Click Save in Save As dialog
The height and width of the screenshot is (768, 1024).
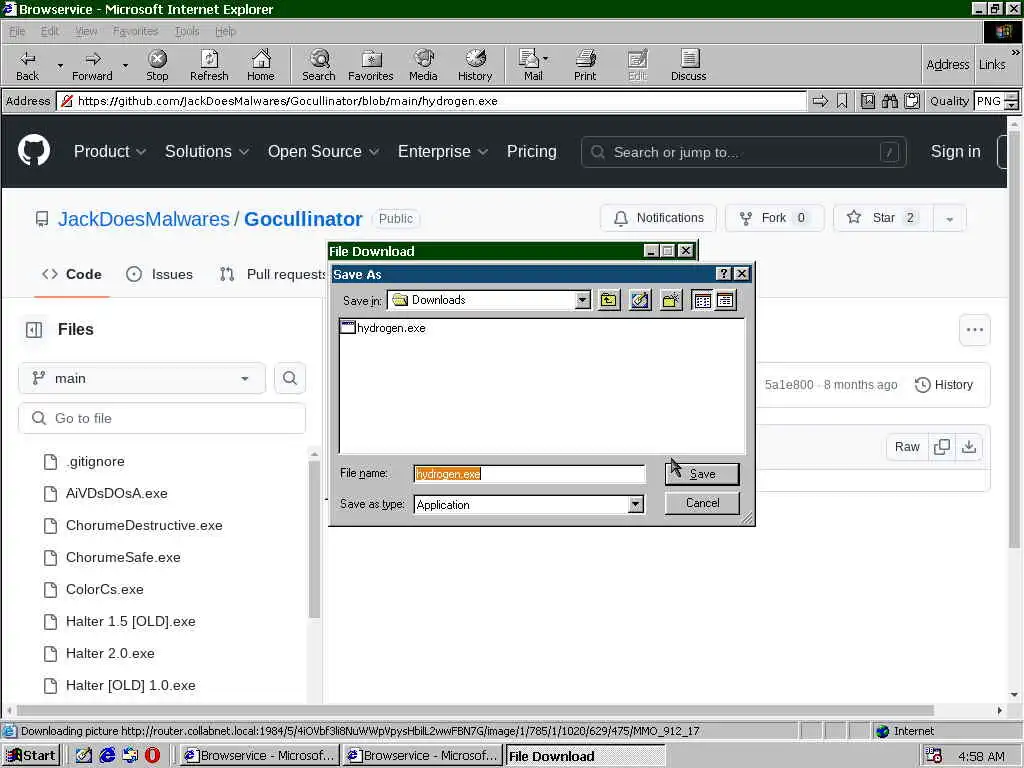(x=702, y=474)
